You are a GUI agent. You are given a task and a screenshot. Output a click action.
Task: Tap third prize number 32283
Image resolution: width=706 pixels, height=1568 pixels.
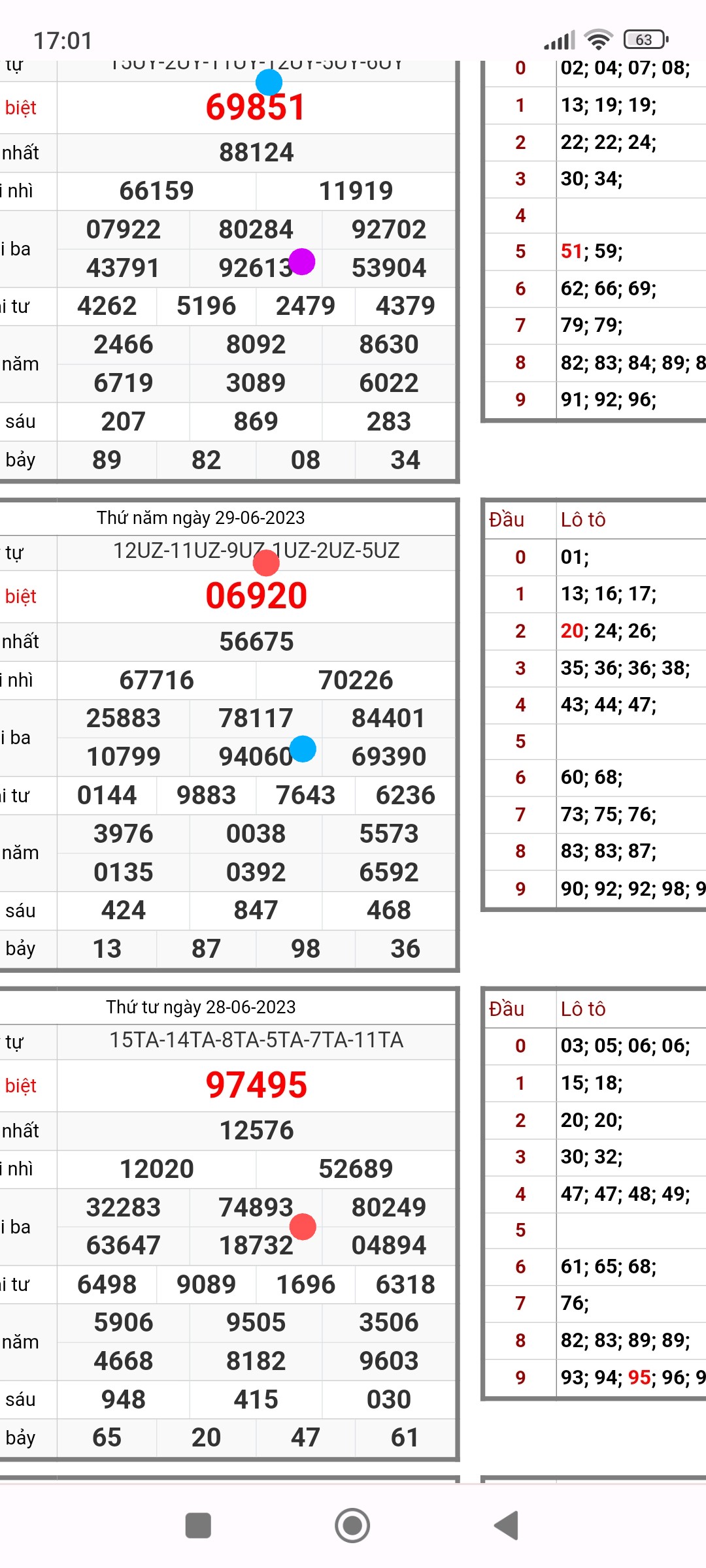click(124, 1208)
